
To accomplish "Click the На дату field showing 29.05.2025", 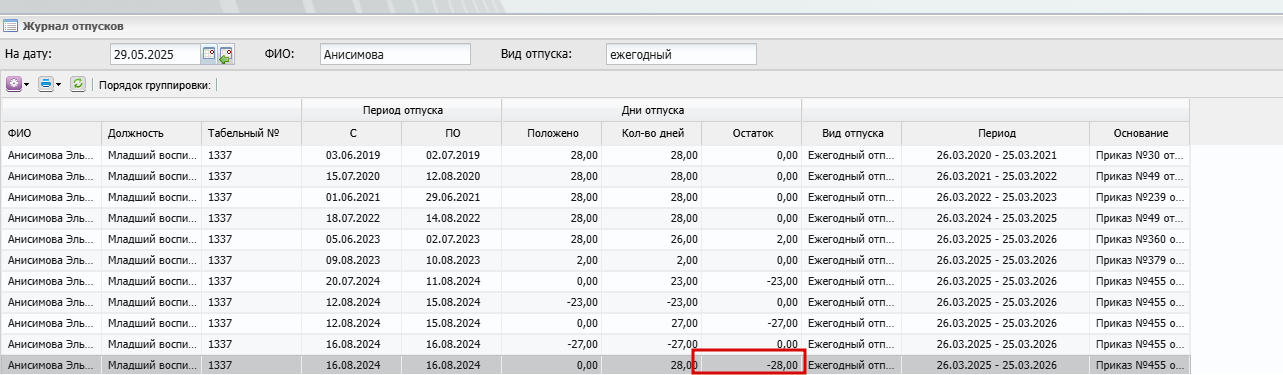I will 155,54.
